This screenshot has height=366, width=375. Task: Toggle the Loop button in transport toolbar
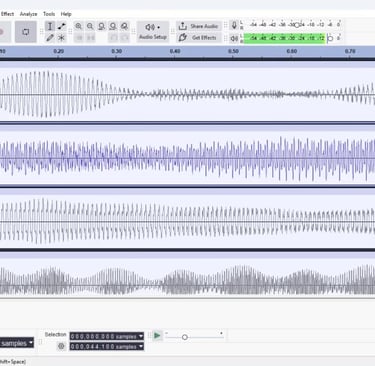(26, 32)
